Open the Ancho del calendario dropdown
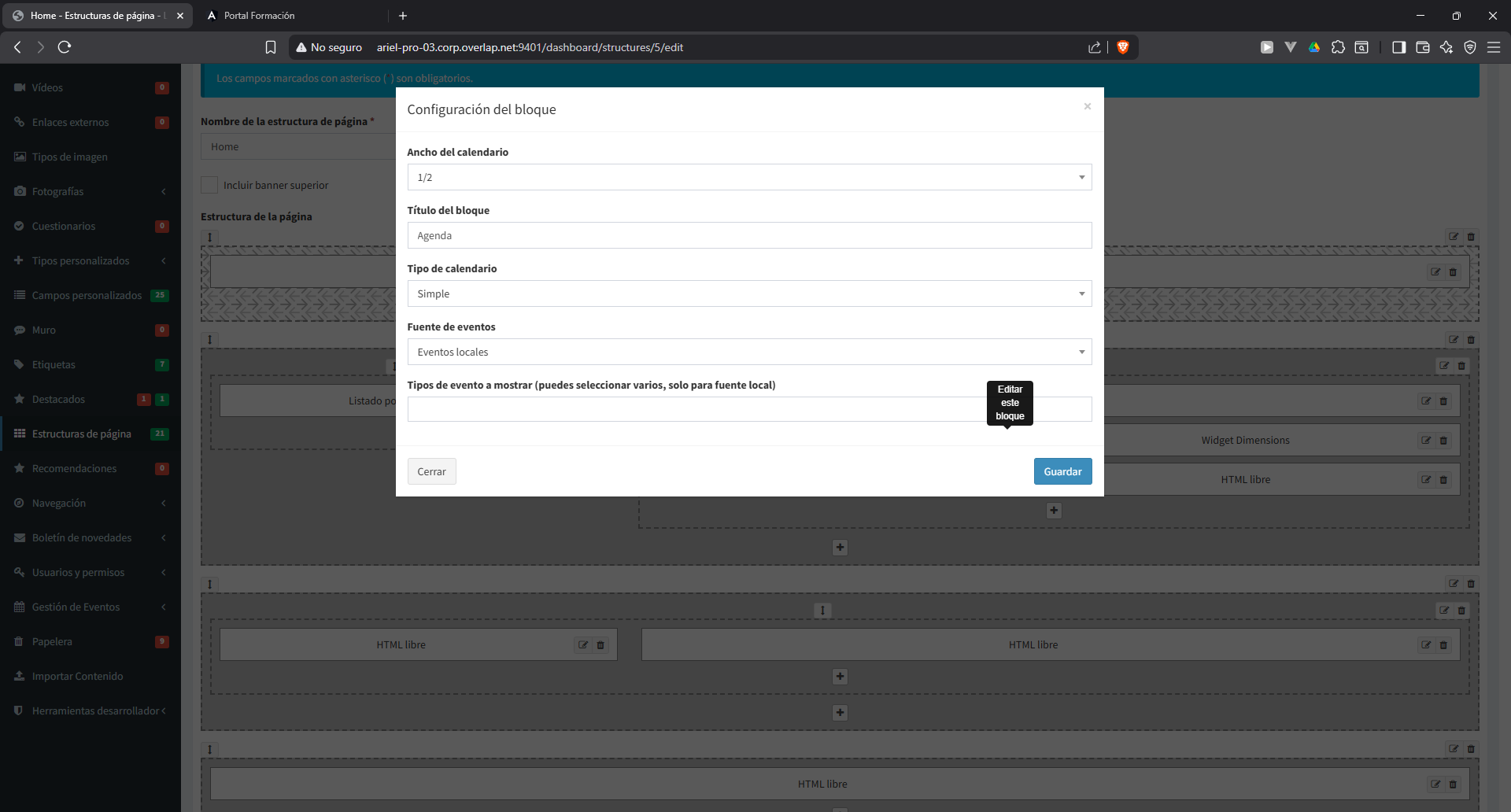Screen dimensions: 1511x812 click(749, 177)
